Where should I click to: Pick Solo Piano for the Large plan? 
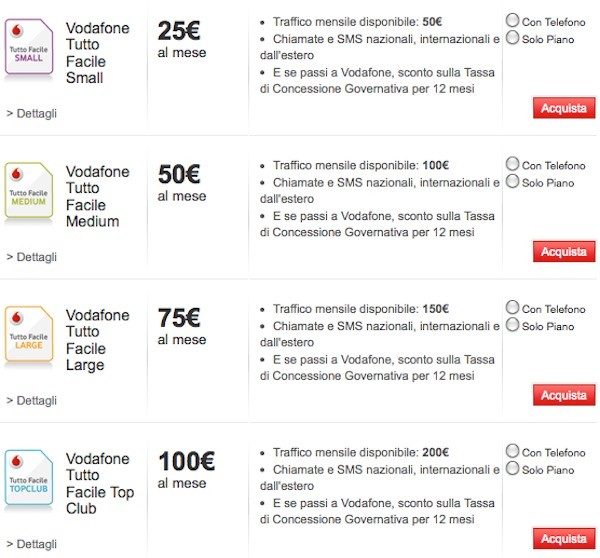pyautogui.click(x=513, y=325)
